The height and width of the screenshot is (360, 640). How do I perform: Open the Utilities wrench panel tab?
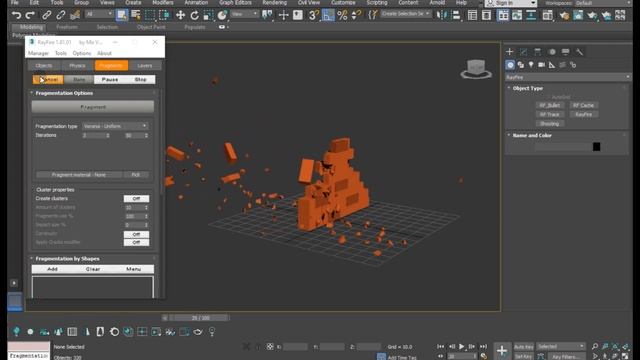(x=579, y=52)
